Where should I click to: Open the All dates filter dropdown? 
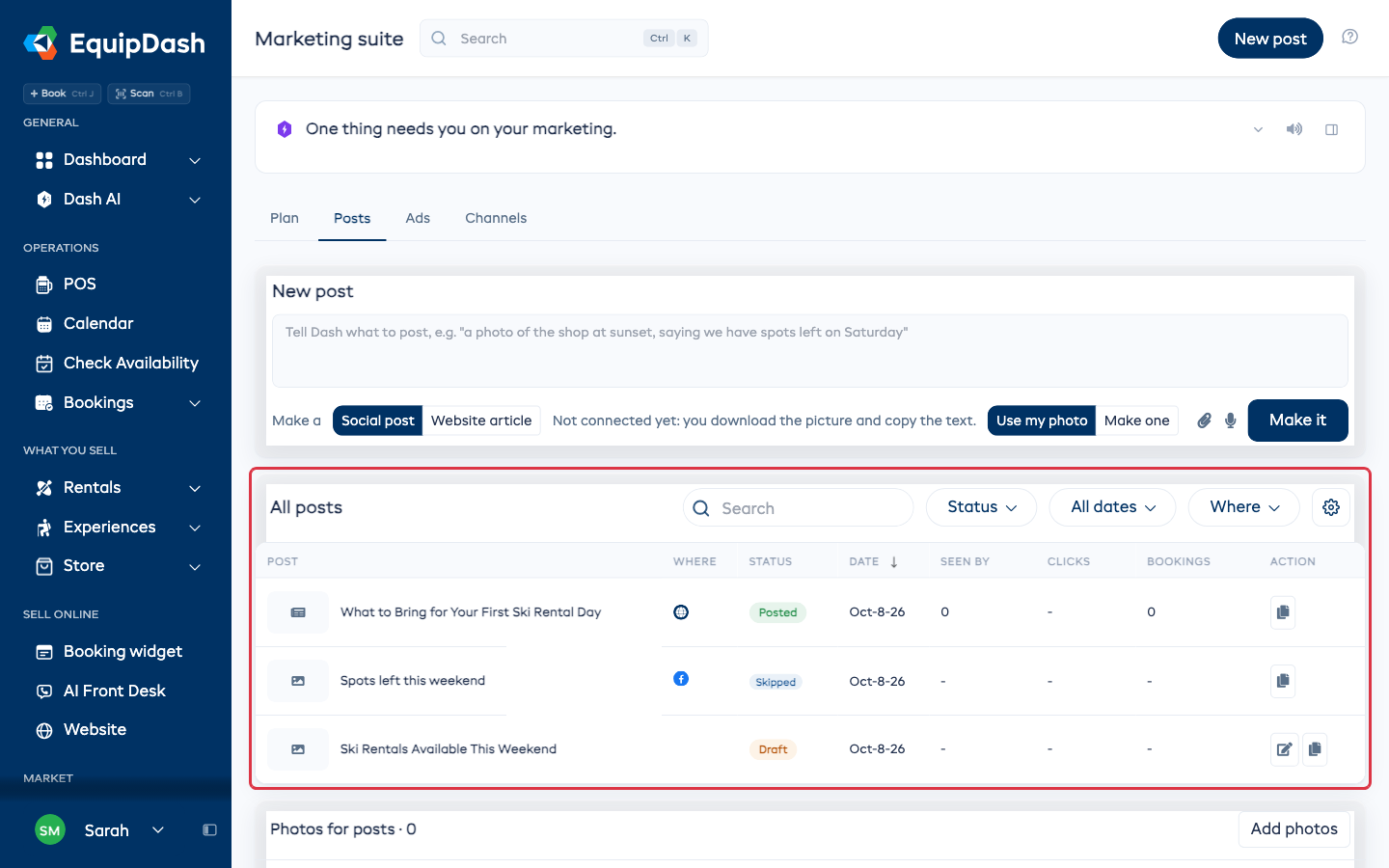[x=1112, y=507]
